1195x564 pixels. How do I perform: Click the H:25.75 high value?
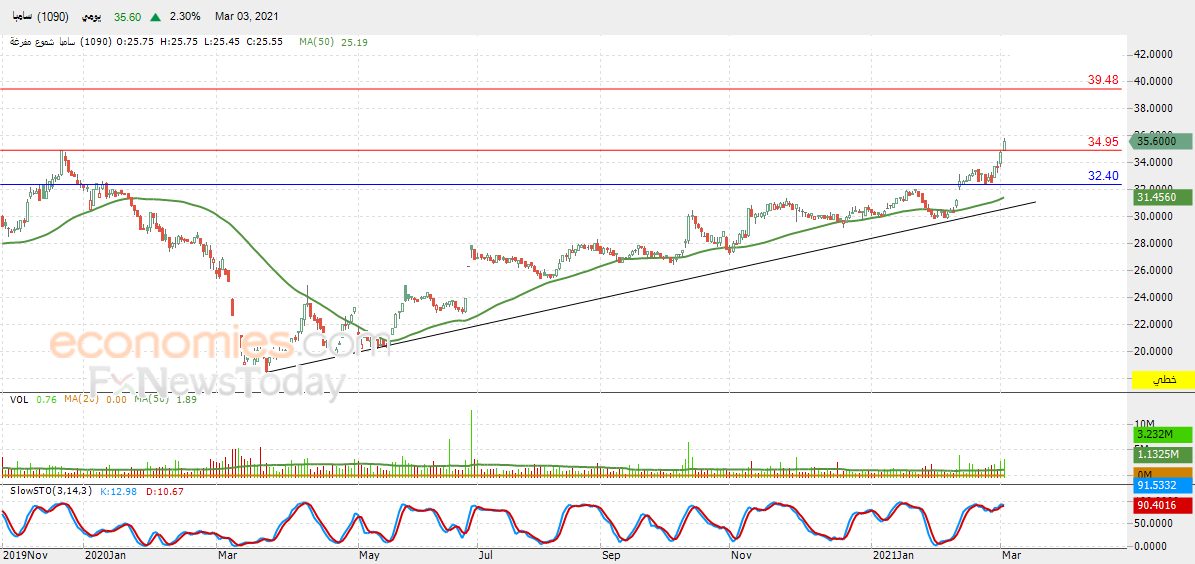[x=178, y=42]
